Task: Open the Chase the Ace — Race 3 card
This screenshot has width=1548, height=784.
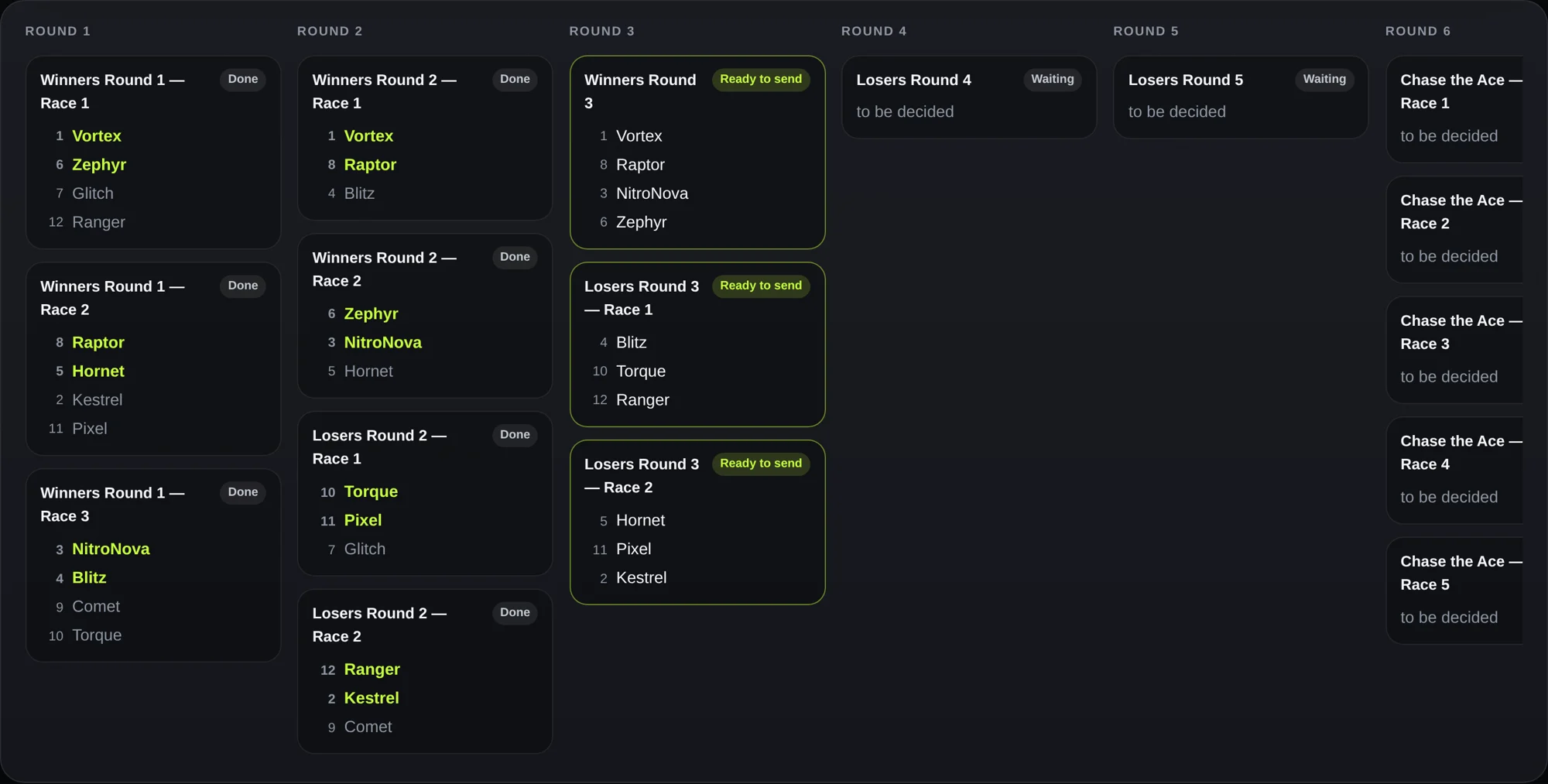Action: coord(1454,349)
